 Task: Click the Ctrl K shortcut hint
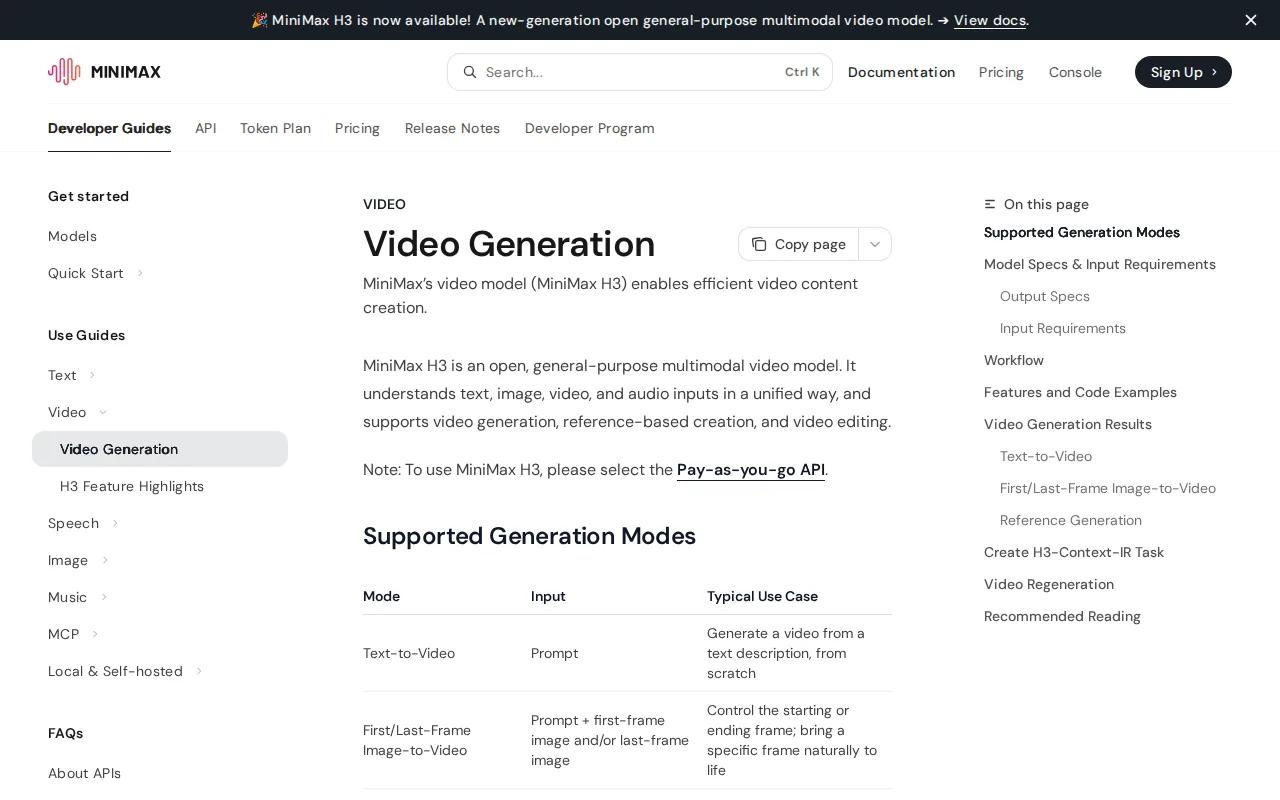click(802, 72)
